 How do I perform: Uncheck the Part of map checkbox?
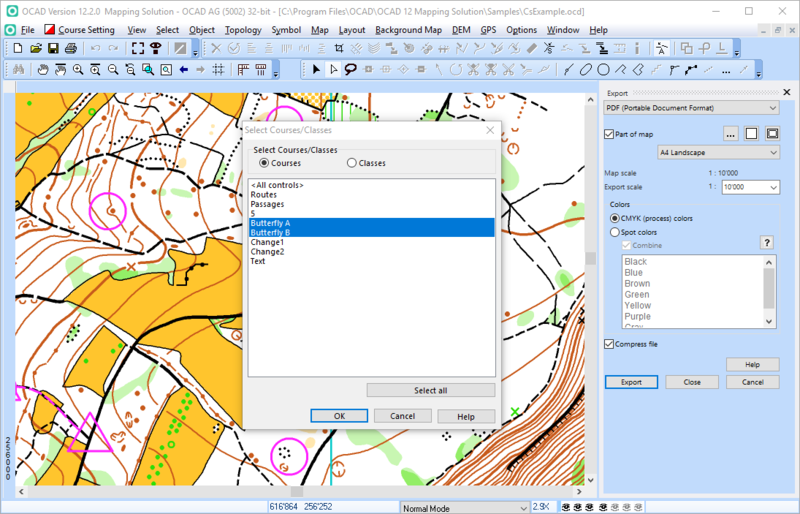609,134
